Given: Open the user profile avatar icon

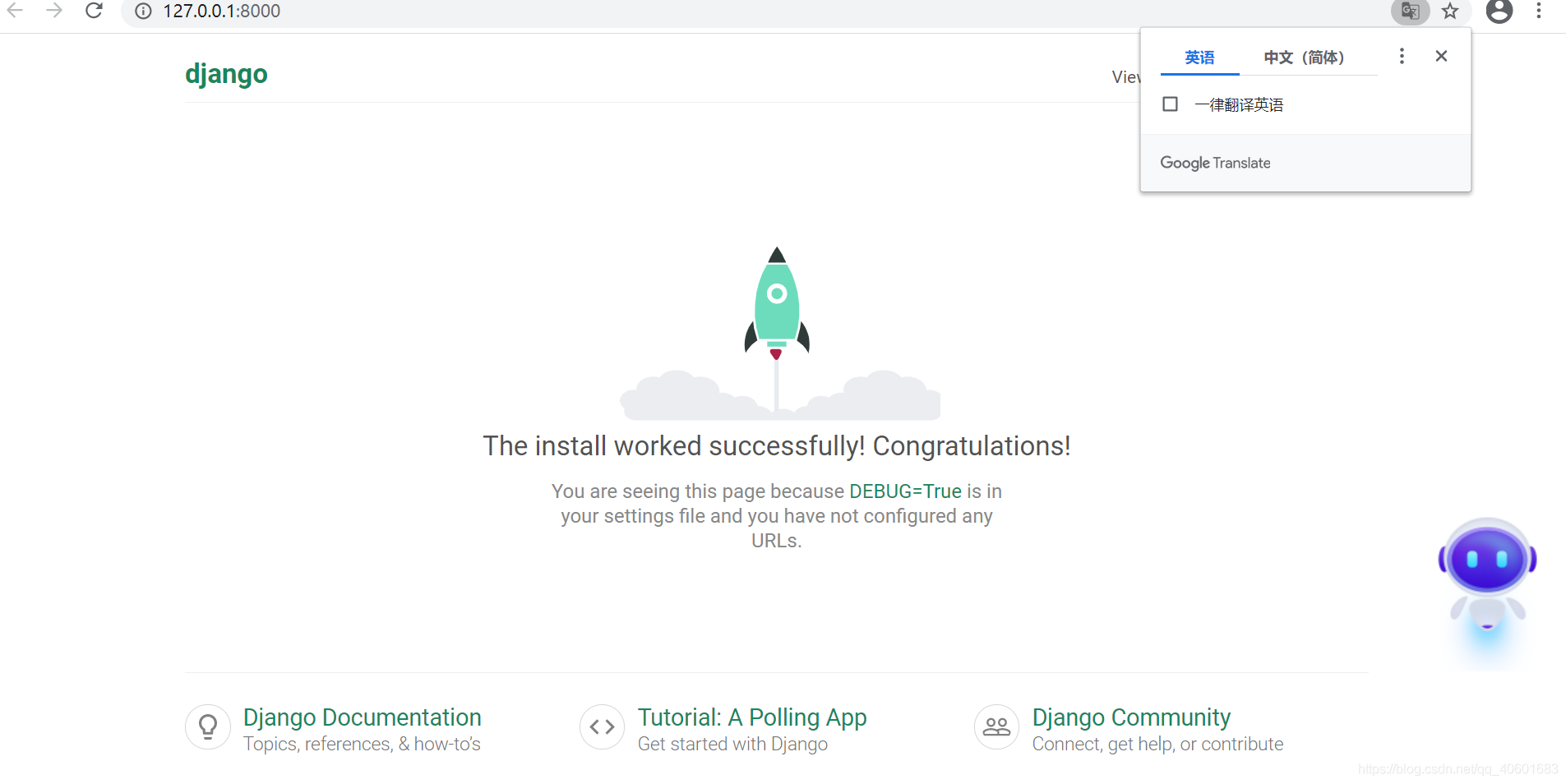Looking at the screenshot, I should click(1499, 11).
